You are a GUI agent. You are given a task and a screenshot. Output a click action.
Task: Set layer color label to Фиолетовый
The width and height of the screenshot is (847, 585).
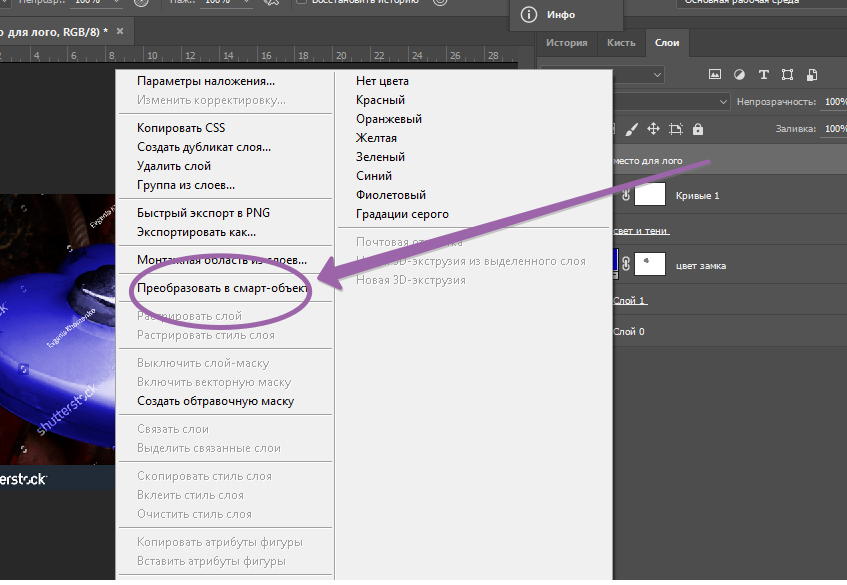391,194
